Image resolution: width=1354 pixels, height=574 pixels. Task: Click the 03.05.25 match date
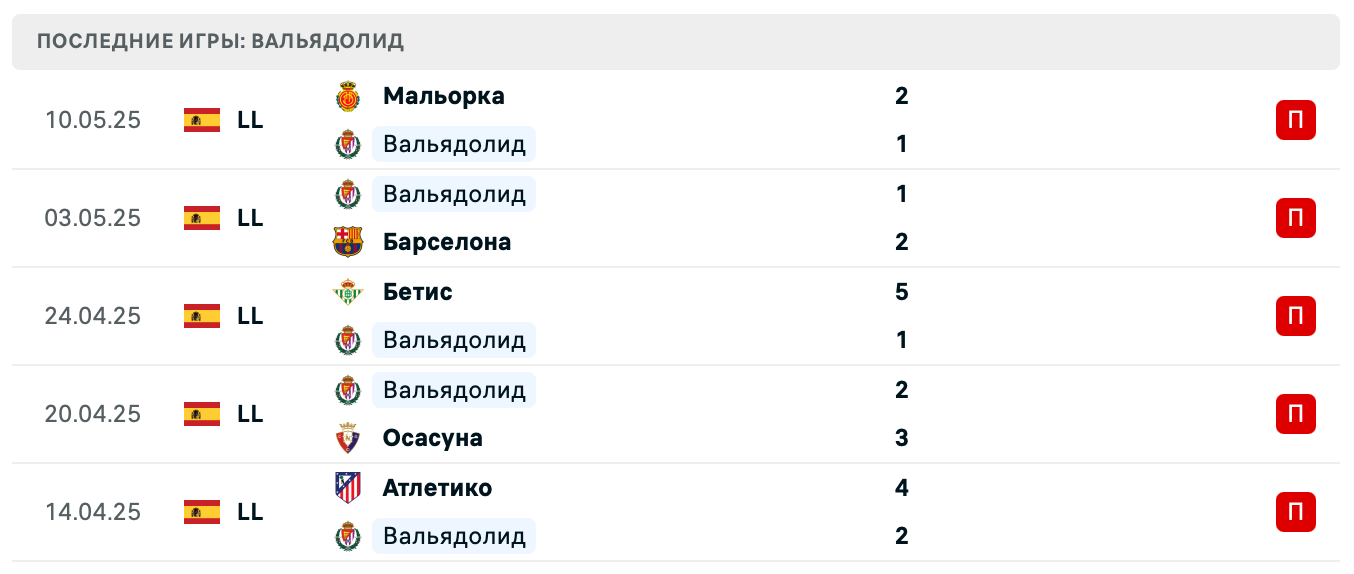click(93, 218)
